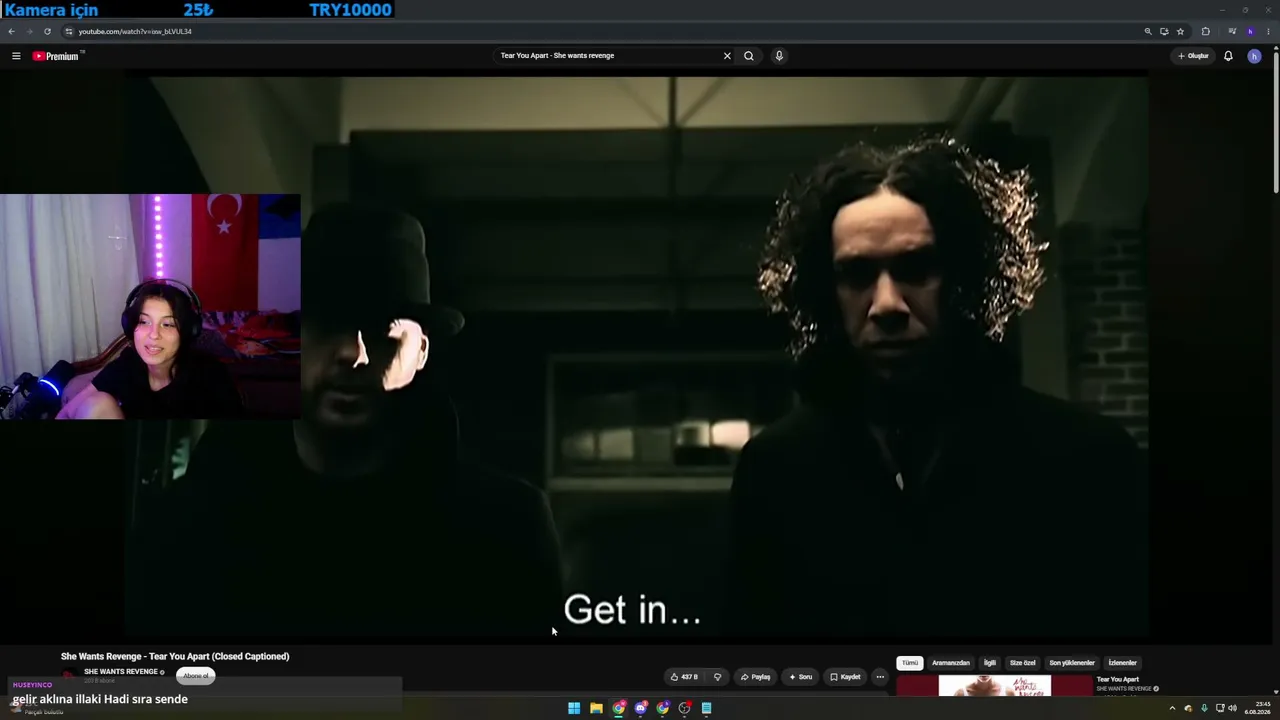
Task: Open the browser media control icon
Action: click(1232, 31)
